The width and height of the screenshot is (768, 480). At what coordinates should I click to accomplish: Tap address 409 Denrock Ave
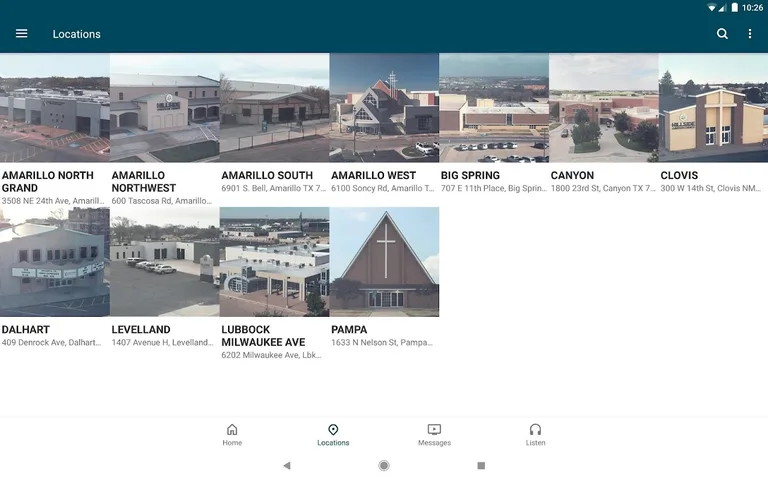pos(51,342)
